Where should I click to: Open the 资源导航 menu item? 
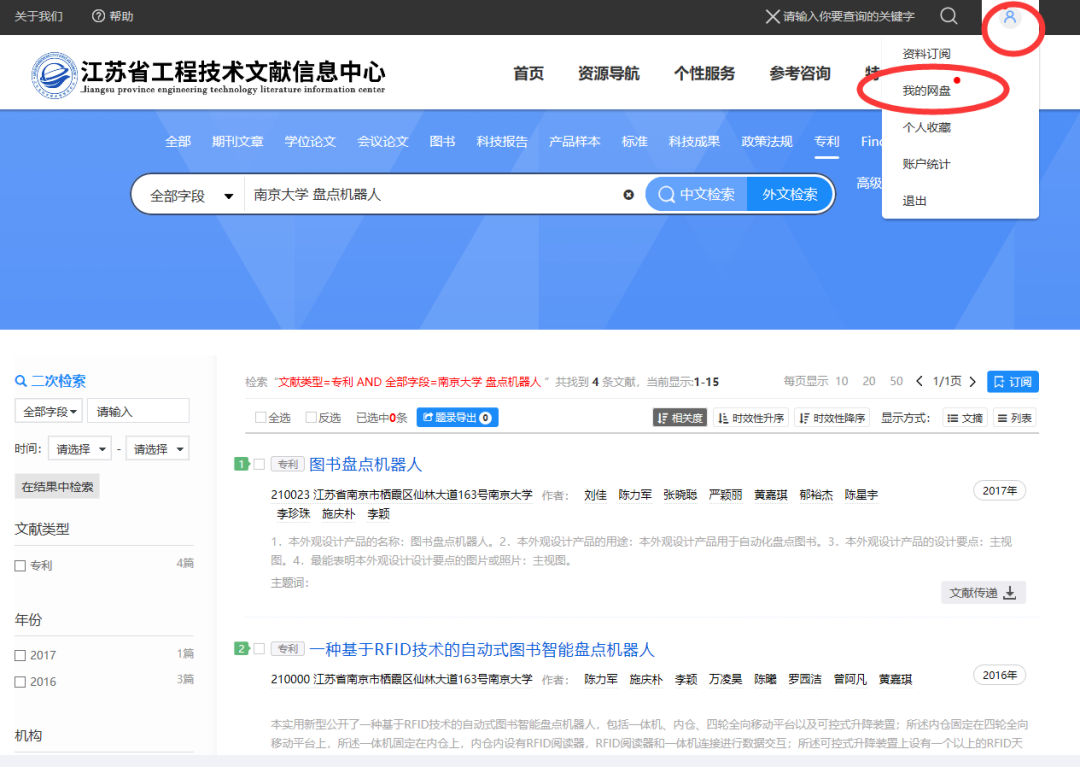[x=608, y=72]
